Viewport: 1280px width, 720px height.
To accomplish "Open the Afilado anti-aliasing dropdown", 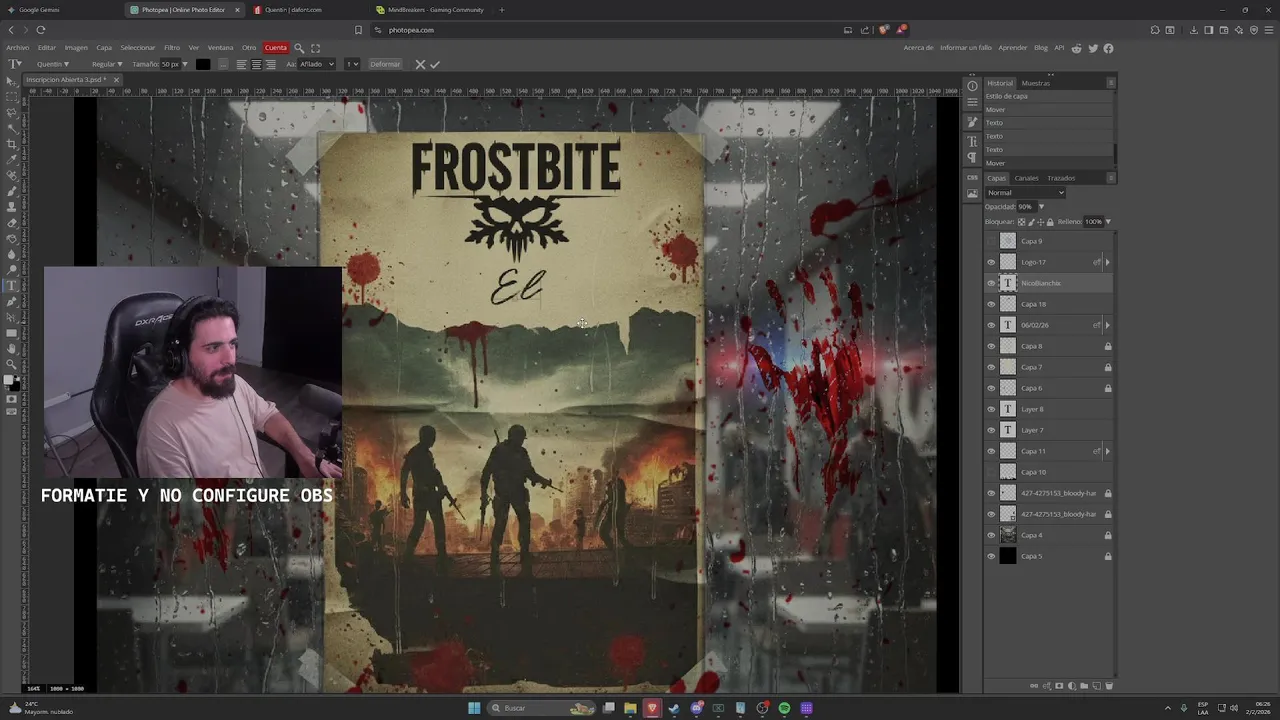I will click(317, 64).
